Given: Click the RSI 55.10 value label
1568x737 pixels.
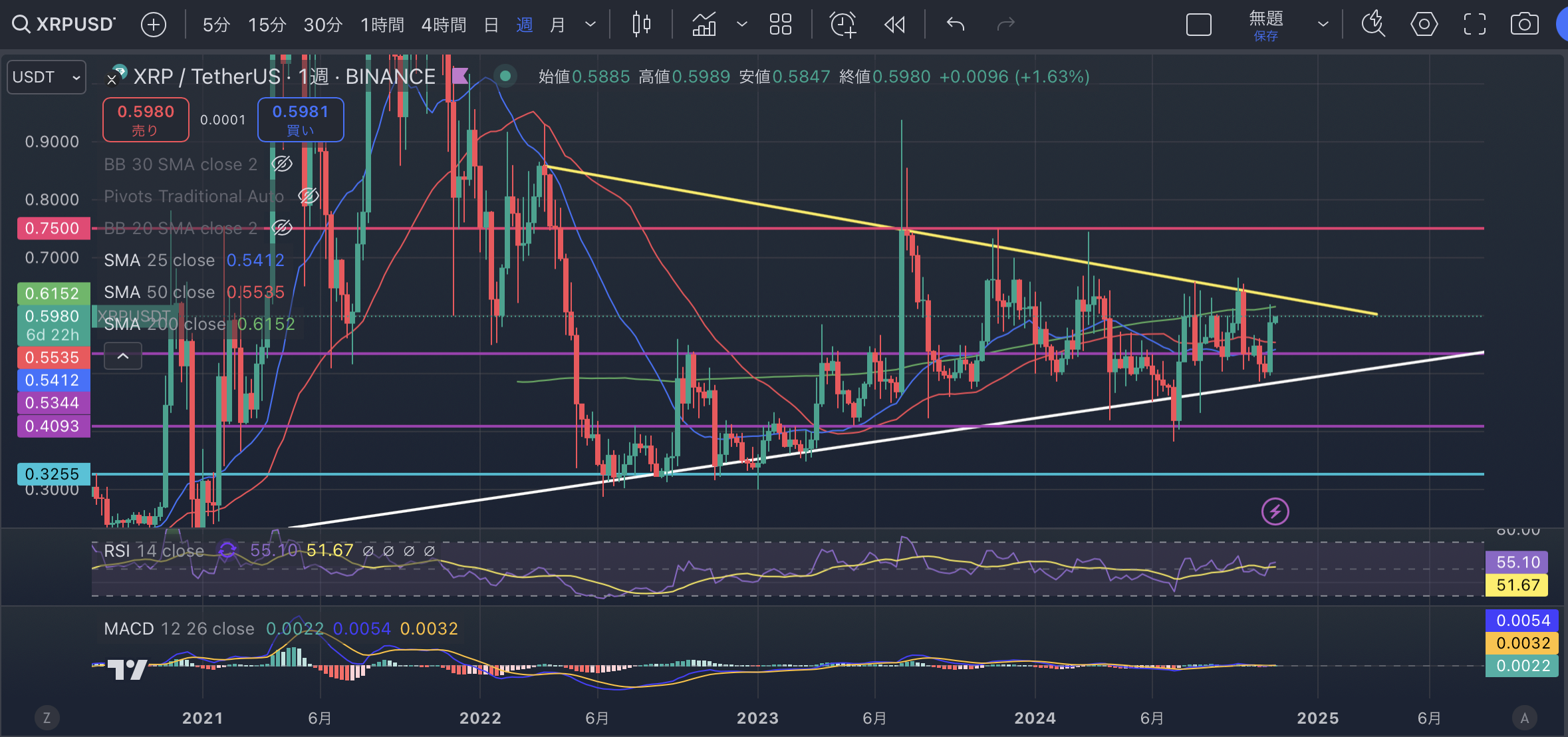Looking at the screenshot, I should (x=1517, y=563).
